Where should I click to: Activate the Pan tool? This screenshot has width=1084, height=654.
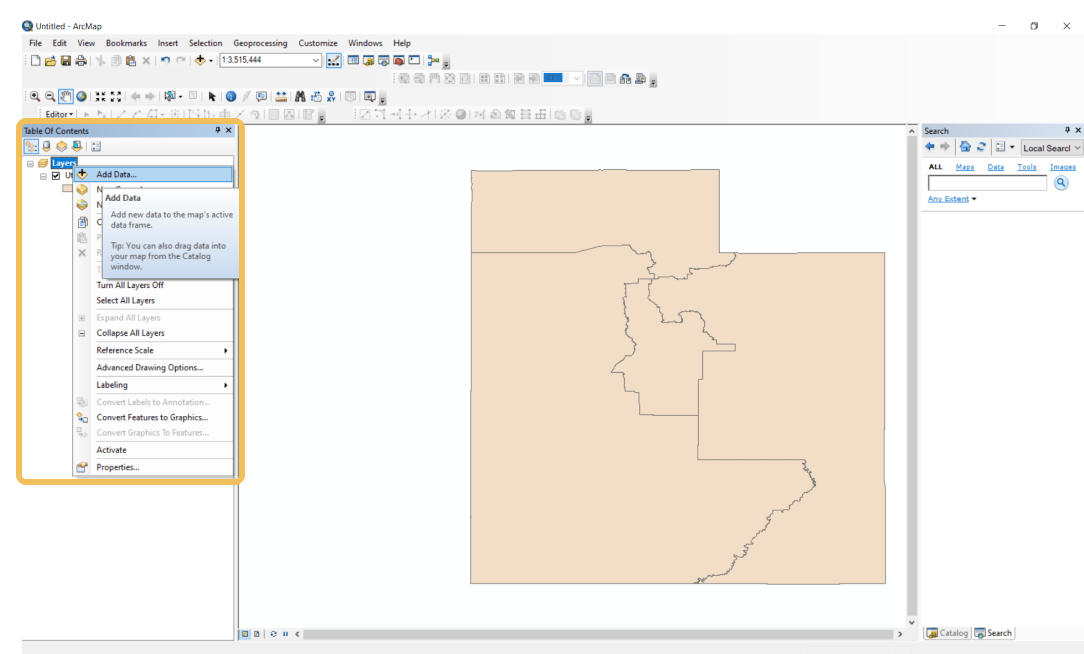[x=65, y=97]
